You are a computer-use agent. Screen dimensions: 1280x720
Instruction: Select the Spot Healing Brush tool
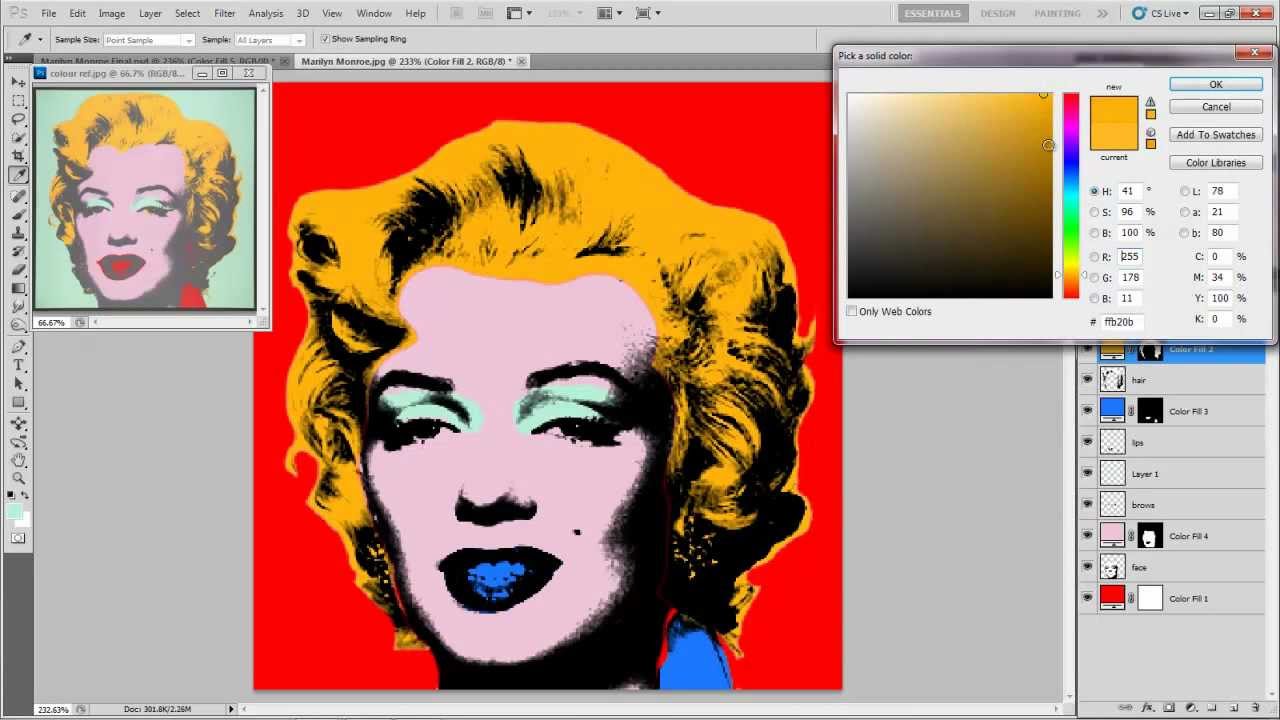point(19,196)
